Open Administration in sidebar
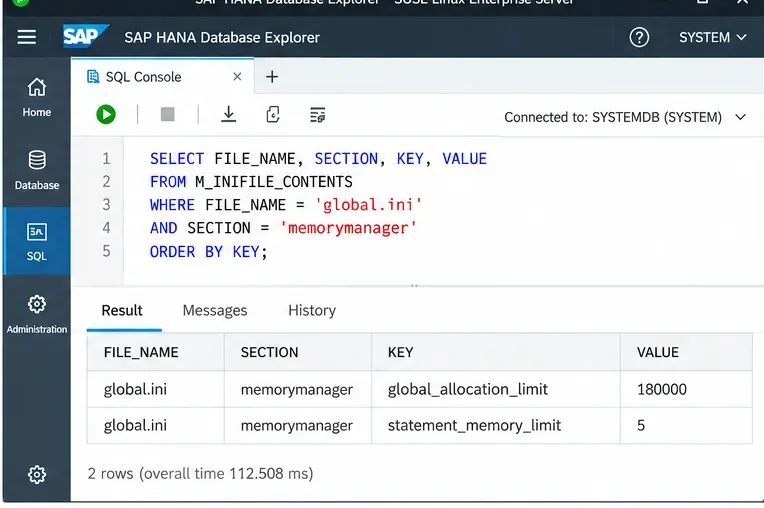Screen dimensions: 764x508 (x=37, y=315)
